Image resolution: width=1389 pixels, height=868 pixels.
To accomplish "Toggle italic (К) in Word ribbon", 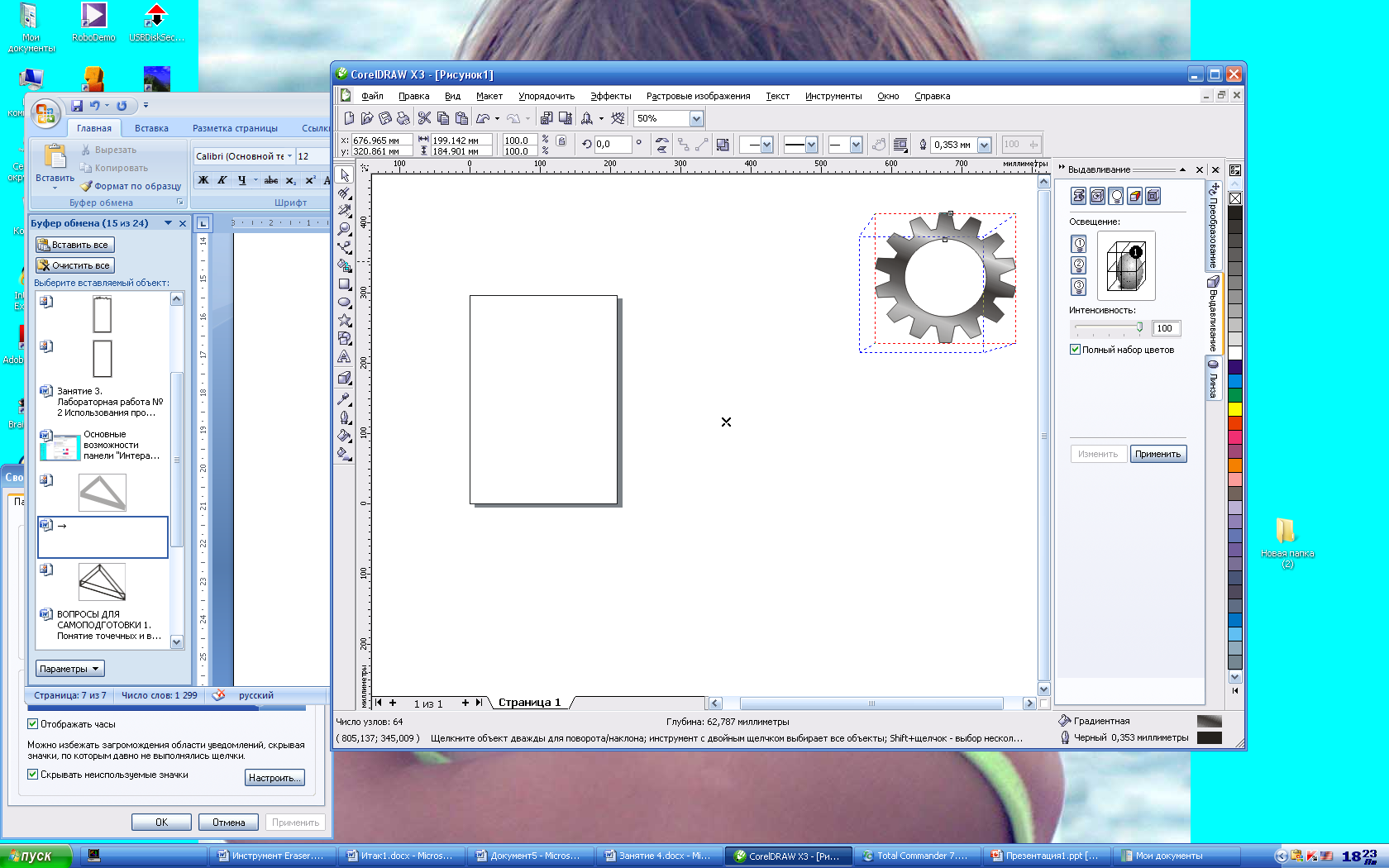I will (x=222, y=180).
